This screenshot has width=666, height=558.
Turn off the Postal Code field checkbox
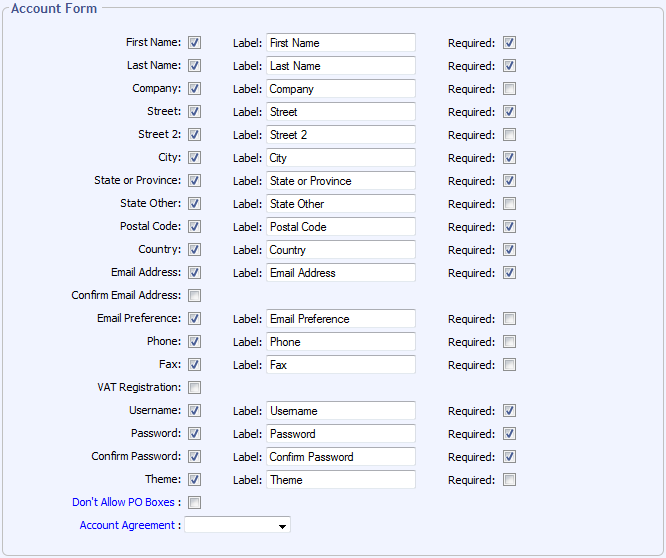pos(194,227)
